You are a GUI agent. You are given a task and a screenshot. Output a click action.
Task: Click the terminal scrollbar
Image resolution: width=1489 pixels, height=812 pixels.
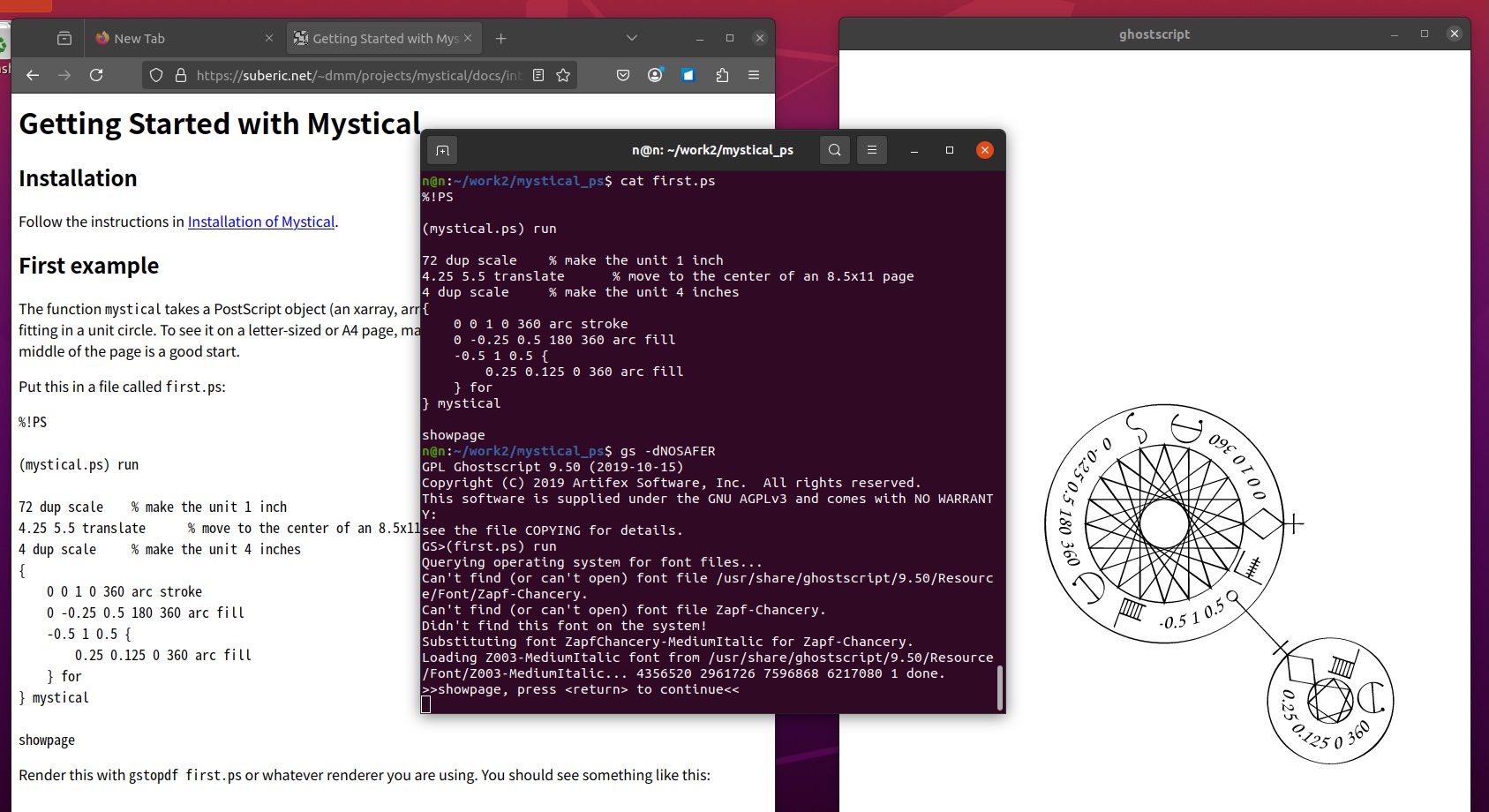1000,687
